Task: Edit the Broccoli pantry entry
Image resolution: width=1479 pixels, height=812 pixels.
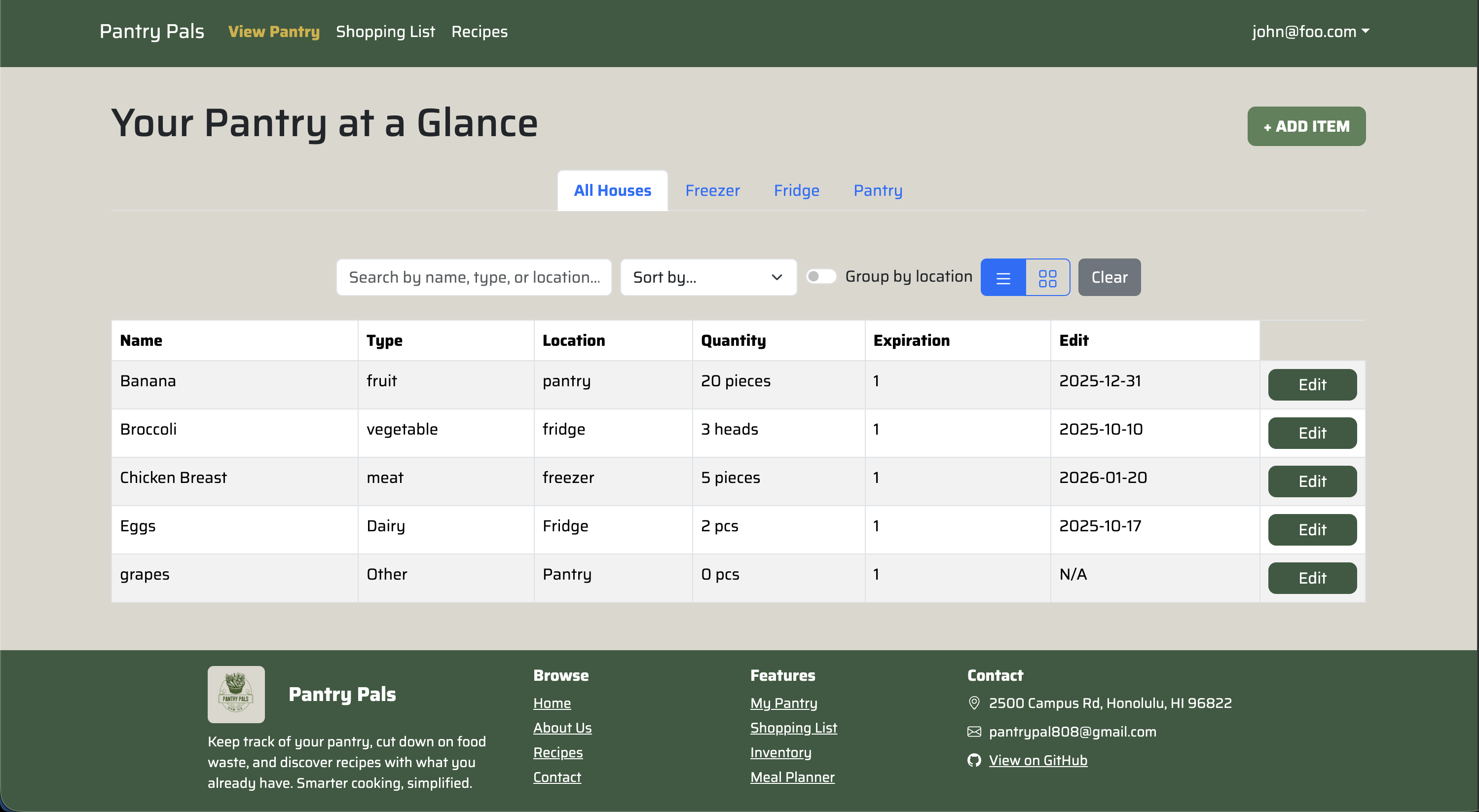Action: [1312, 433]
